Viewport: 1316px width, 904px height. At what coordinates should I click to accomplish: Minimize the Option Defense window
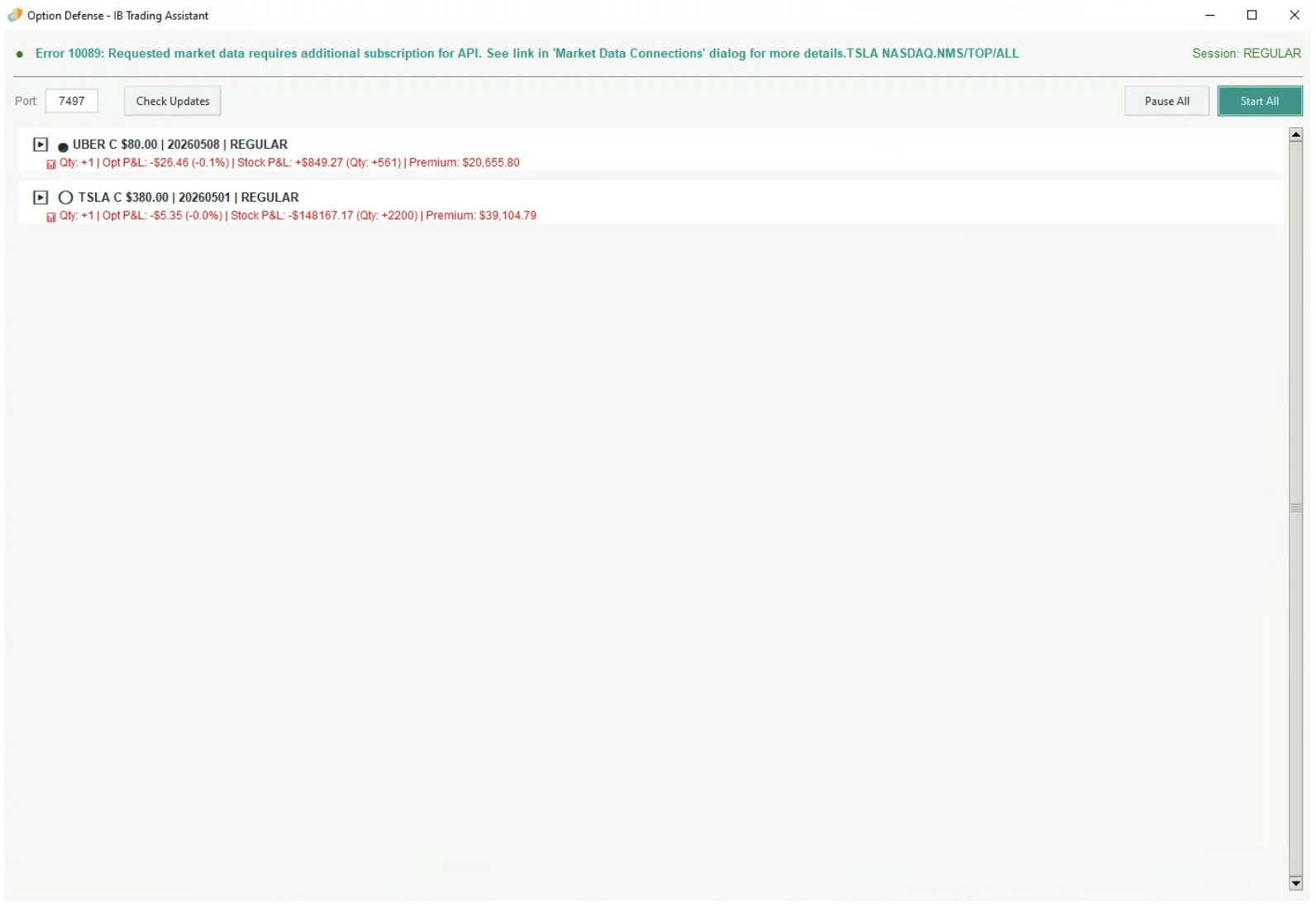click(x=1209, y=15)
